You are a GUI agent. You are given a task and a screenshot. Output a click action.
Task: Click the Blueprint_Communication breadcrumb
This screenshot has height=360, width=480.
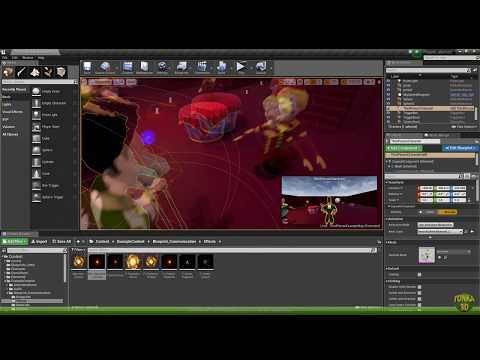pyautogui.click(x=174, y=241)
